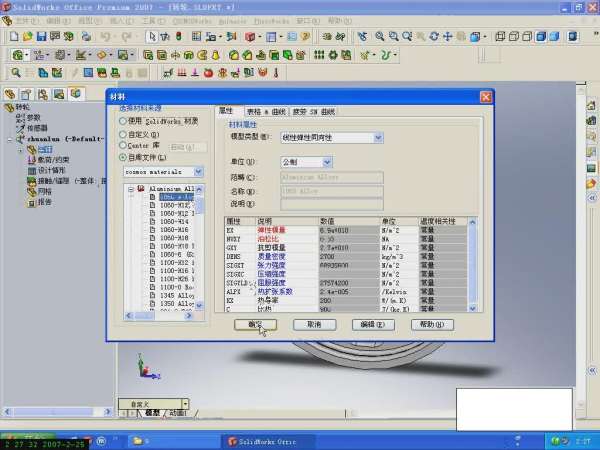This screenshot has width=600, height=450.
Task: Select the 报告 report item in the study tree
Action: pos(44,202)
